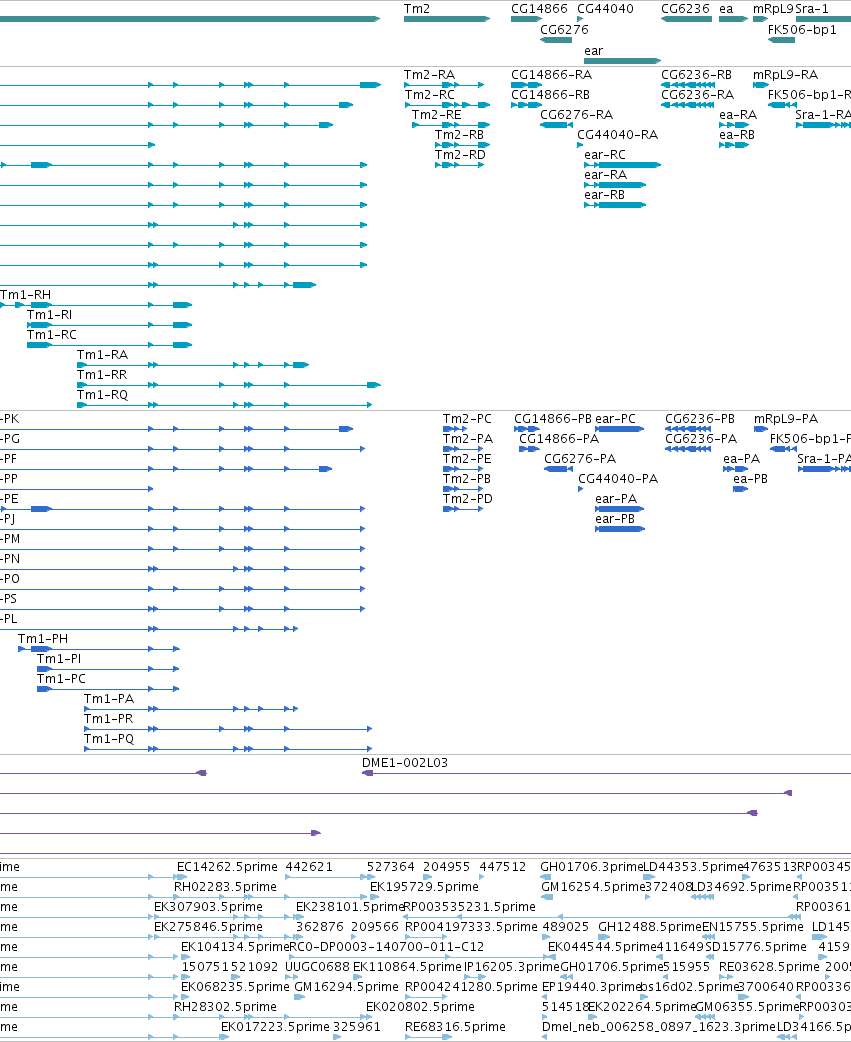The width and height of the screenshot is (851, 1042).
Task: Click EST EK307903.5prime
Action: point(208,906)
